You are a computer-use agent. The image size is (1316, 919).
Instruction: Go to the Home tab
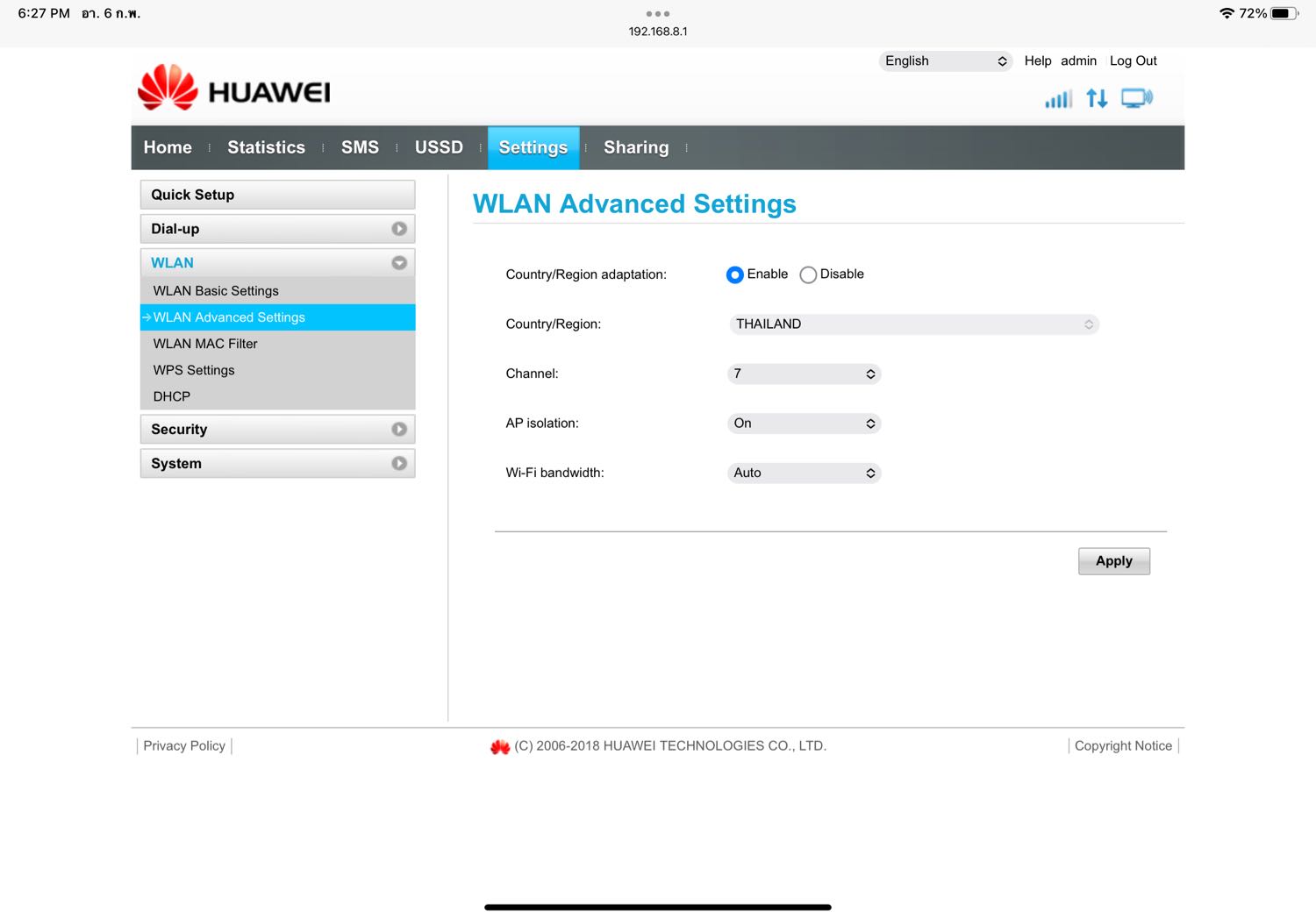pyautogui.click(x=168, y=147)
